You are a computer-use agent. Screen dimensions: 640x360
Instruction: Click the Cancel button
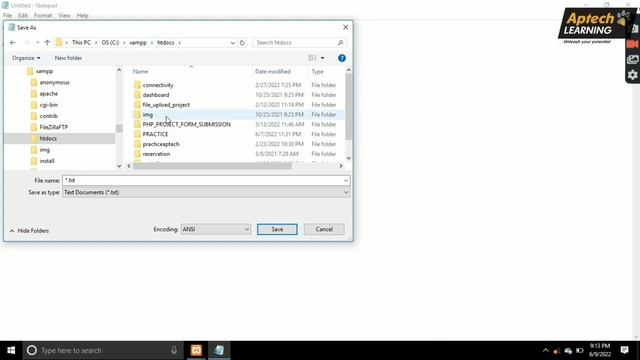click(324, 229)
